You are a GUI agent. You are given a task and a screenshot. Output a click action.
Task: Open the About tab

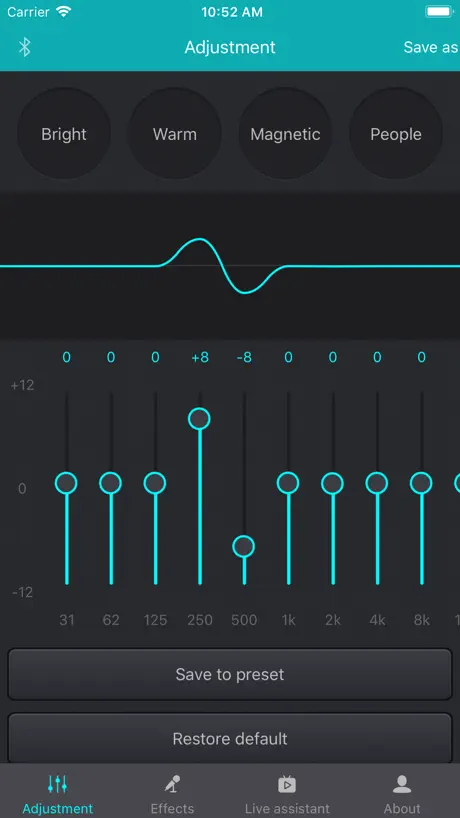coord(402,794)
